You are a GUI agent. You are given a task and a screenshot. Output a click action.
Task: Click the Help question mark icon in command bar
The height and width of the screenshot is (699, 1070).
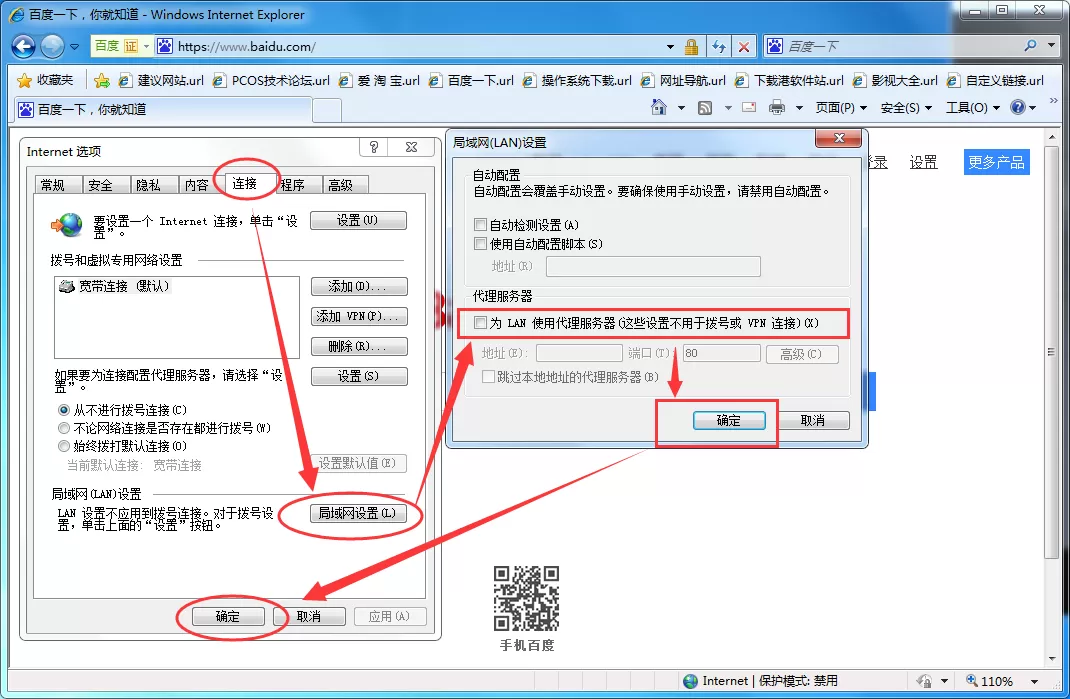pyautogui.click(x=1017, y=107)
